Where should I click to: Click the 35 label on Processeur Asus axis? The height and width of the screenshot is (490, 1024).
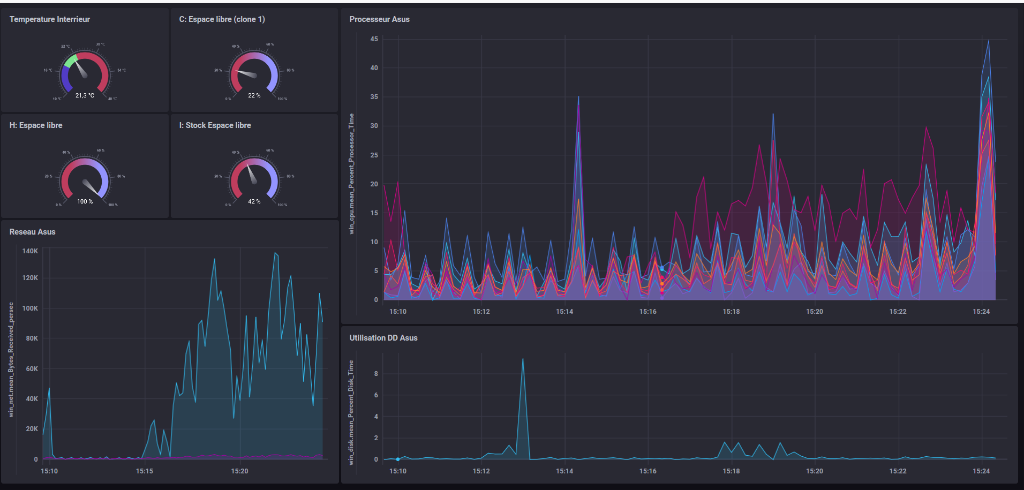[x=374, y=97]
